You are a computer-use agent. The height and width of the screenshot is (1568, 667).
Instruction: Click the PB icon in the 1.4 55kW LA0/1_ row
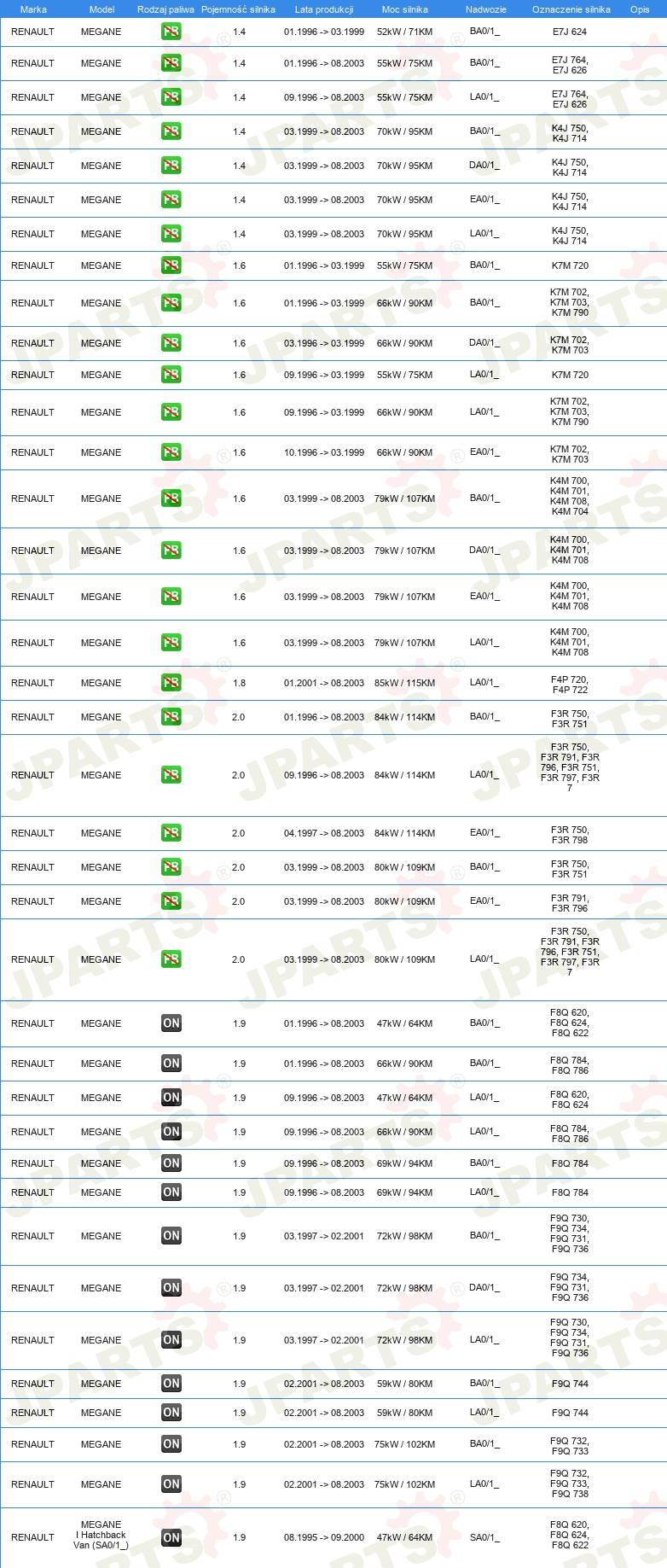click(171, 97)
